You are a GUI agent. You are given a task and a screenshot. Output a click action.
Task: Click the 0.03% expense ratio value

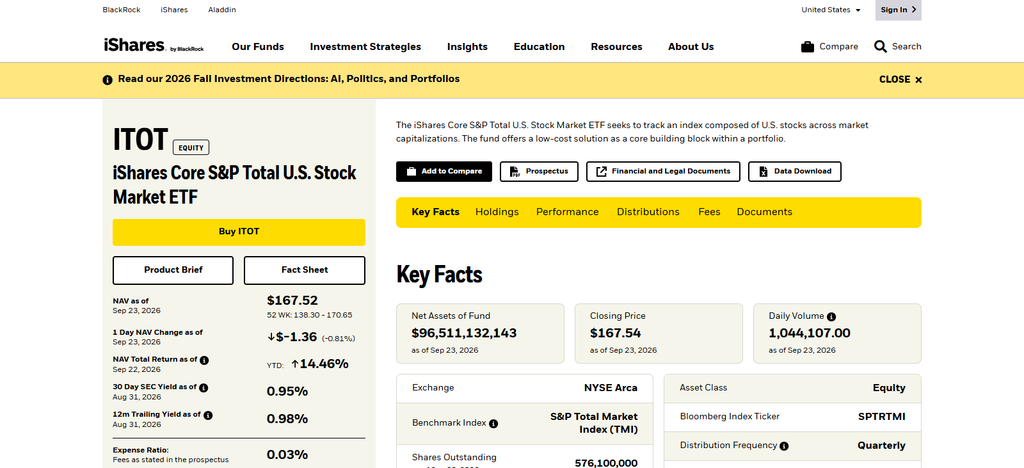[287, 455]
